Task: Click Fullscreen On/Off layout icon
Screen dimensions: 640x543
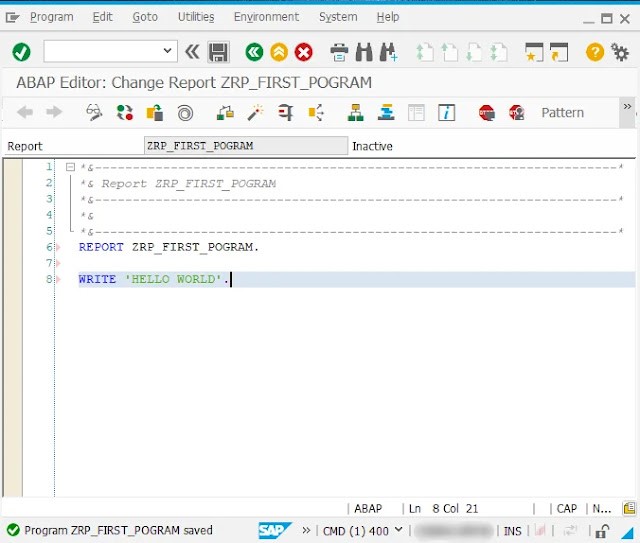Action: (416, 112)
